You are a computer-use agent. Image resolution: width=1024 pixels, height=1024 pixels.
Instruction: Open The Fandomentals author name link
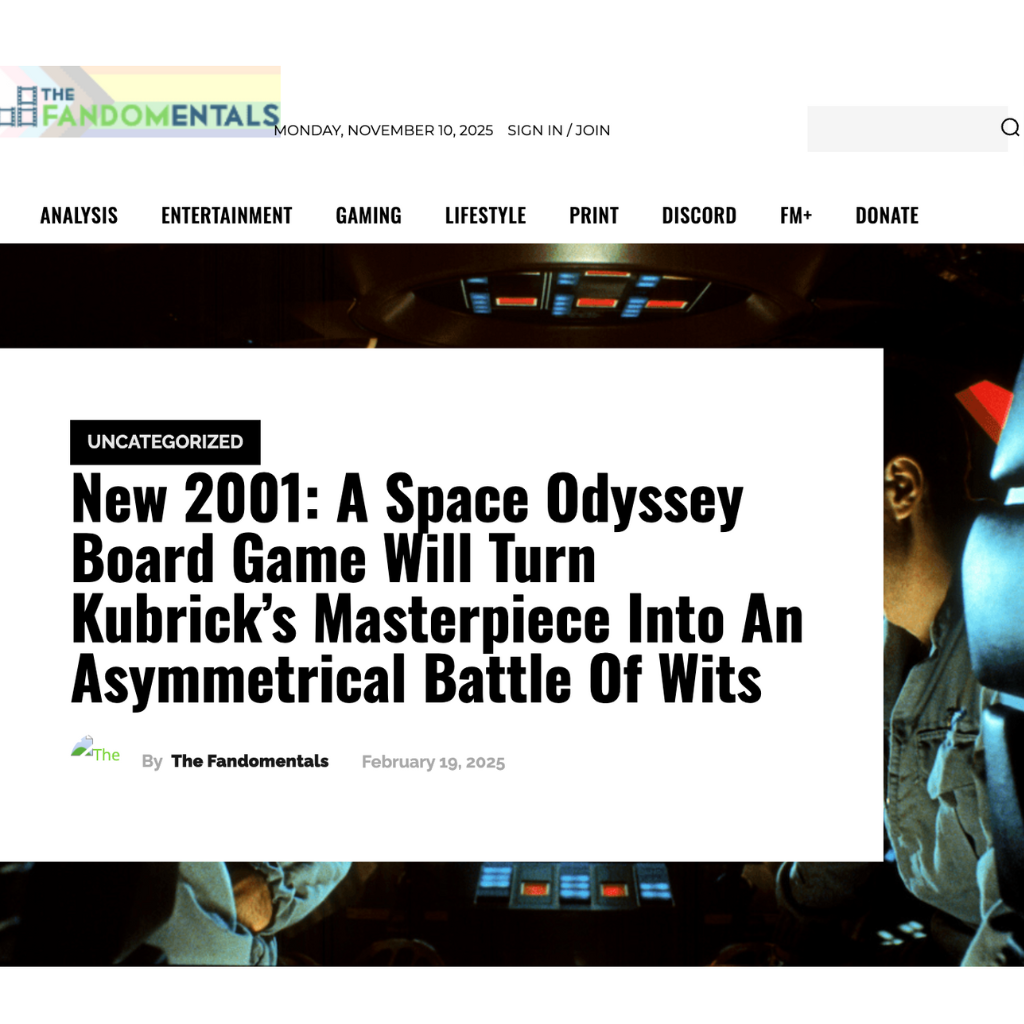(x=250, y=761)
